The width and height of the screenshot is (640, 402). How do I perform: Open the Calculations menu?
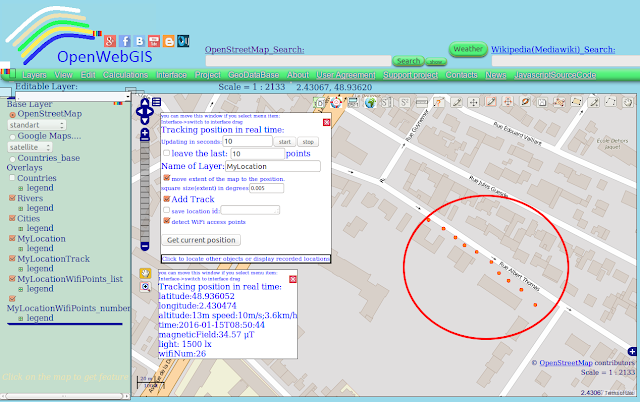tap(125, 75)
